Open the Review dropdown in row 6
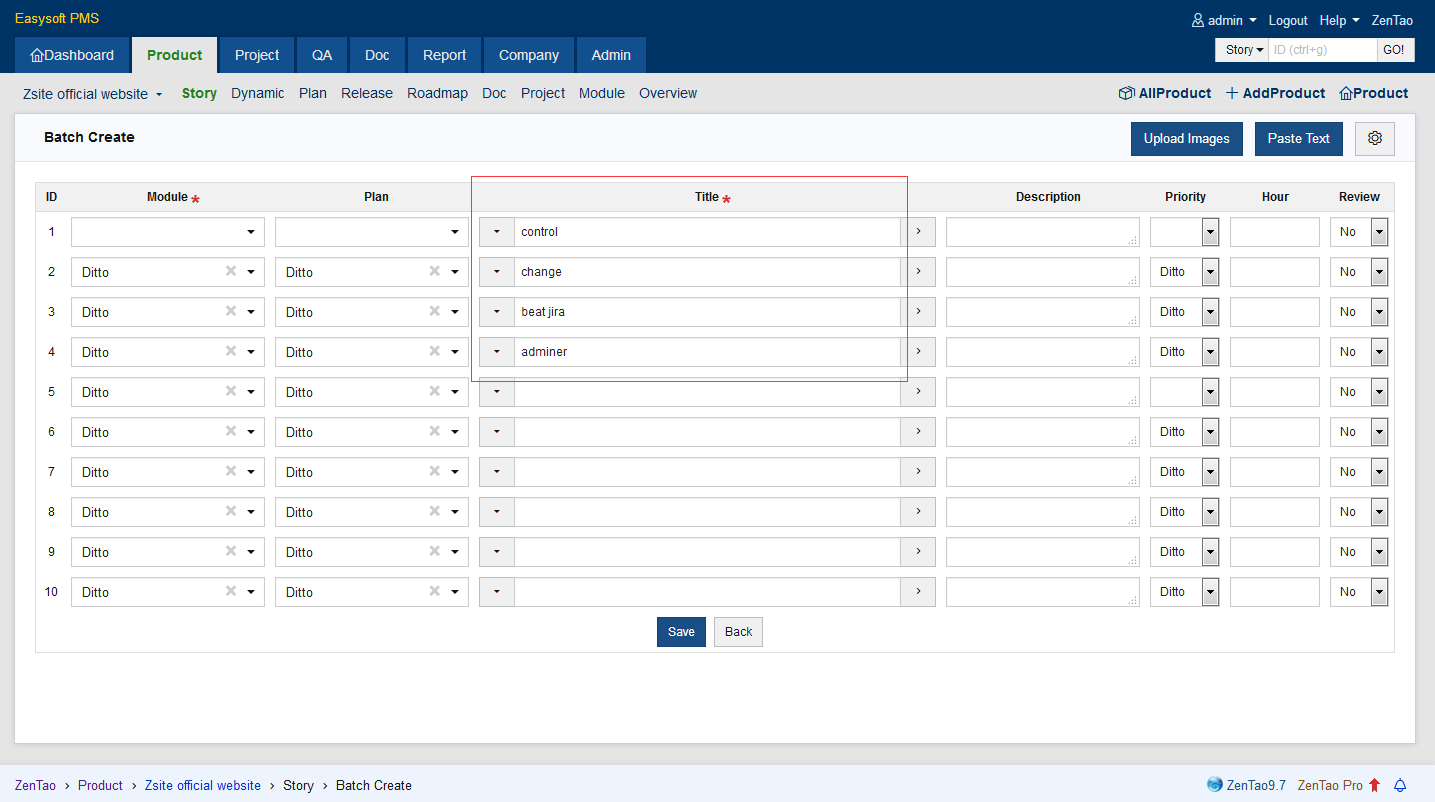The image size is (1435, 802). tap(1379, 432)
